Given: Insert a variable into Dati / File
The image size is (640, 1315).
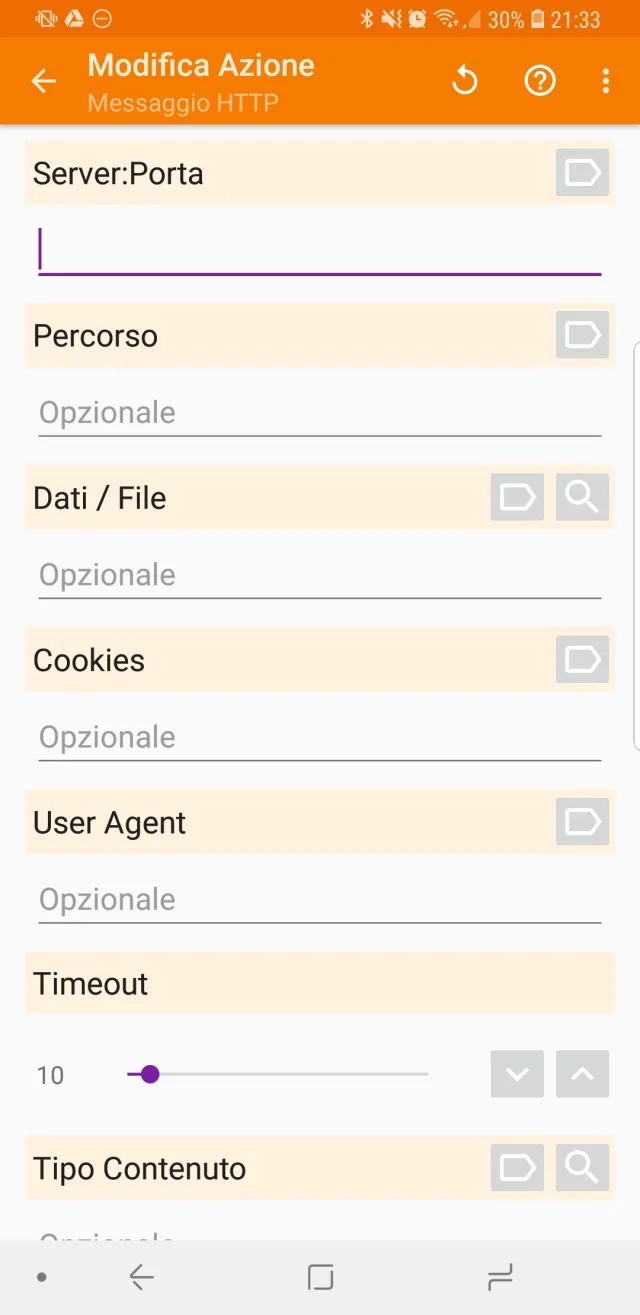Looking at the screenshot, I should click(516, 497).
